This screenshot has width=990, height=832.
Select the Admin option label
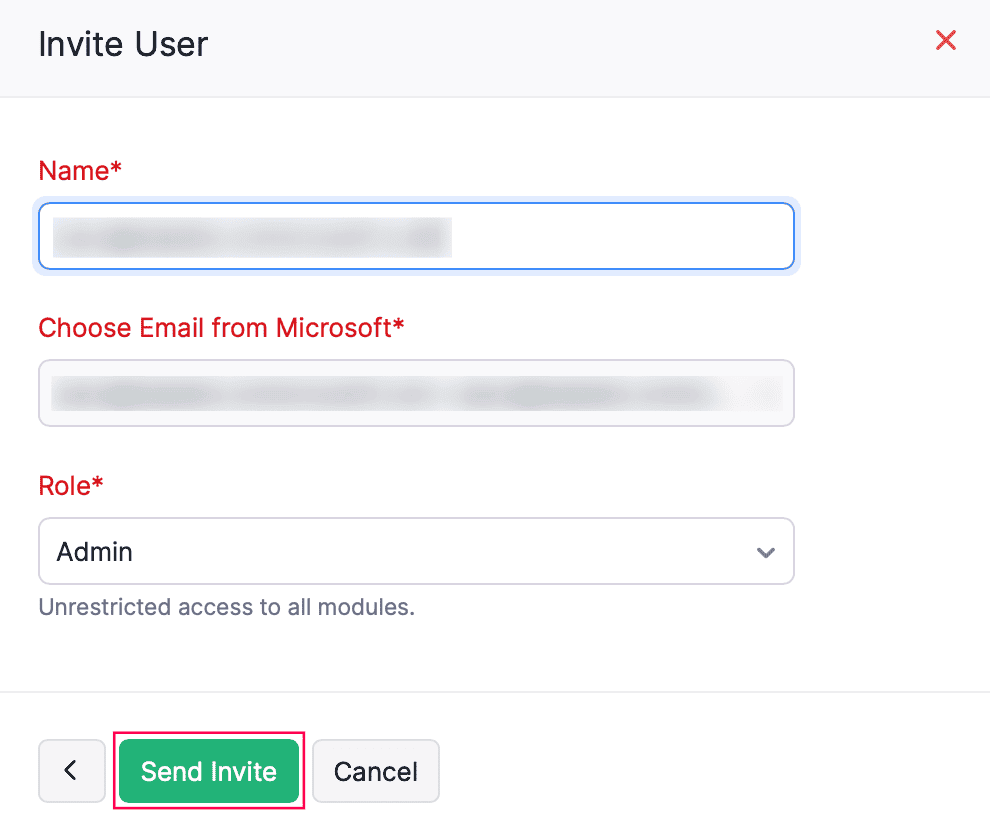pos(93,551)
